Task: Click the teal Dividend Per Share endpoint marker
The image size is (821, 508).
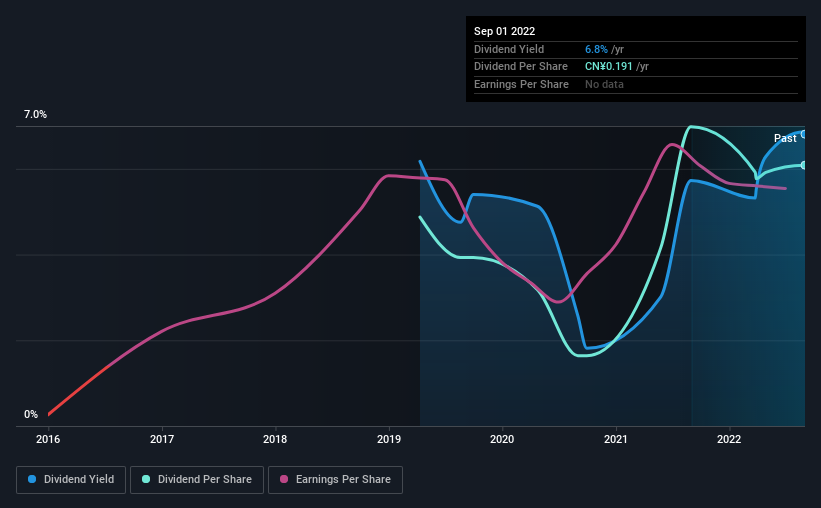Action: (x=803, y=165)
